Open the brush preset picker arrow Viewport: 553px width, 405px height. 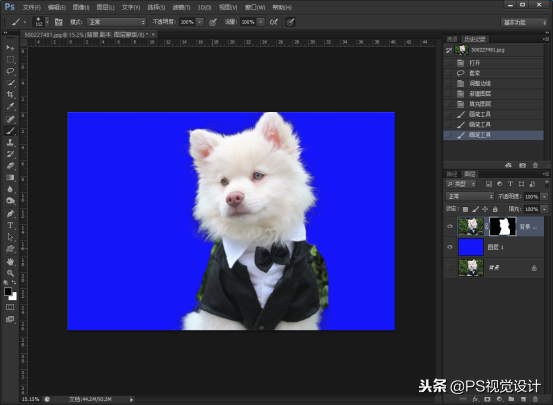[x=47, y=22]
